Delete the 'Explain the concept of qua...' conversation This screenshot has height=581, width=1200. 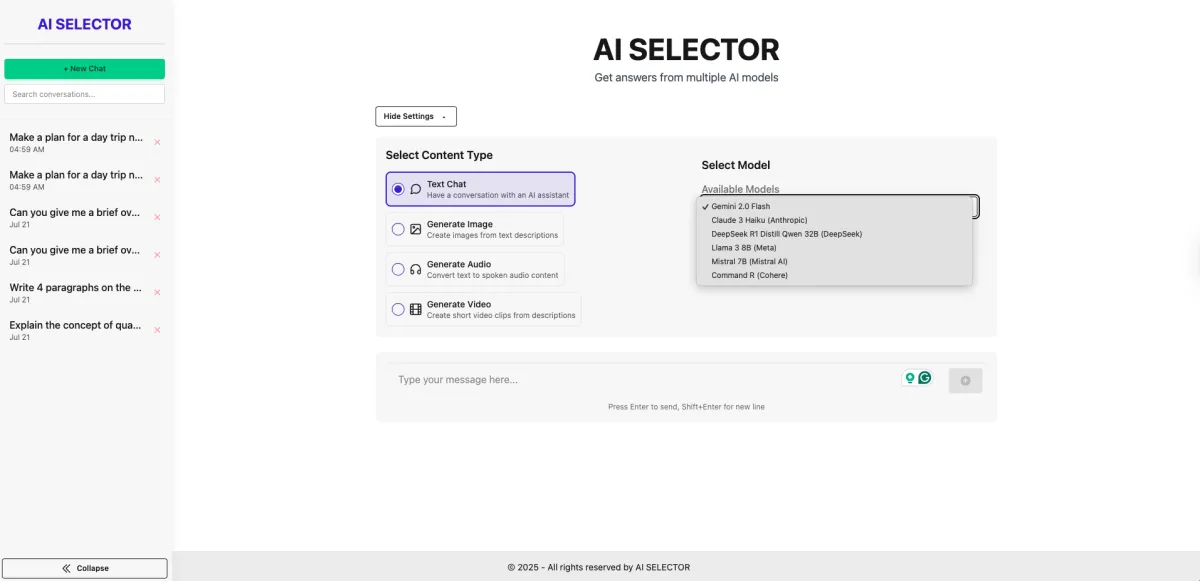[157, 330]
